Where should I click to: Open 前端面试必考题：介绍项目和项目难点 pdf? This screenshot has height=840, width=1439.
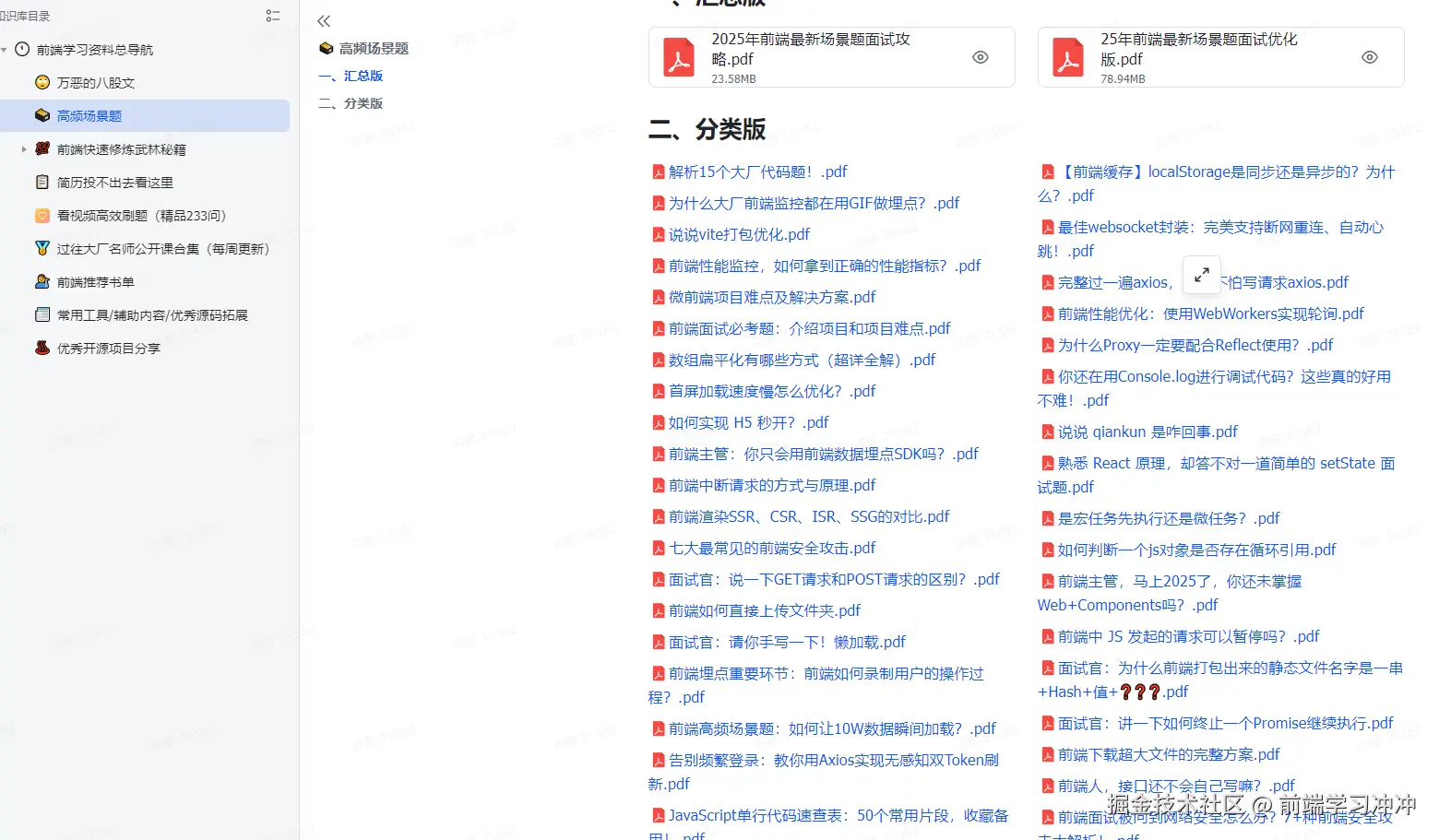coord(810,328)
